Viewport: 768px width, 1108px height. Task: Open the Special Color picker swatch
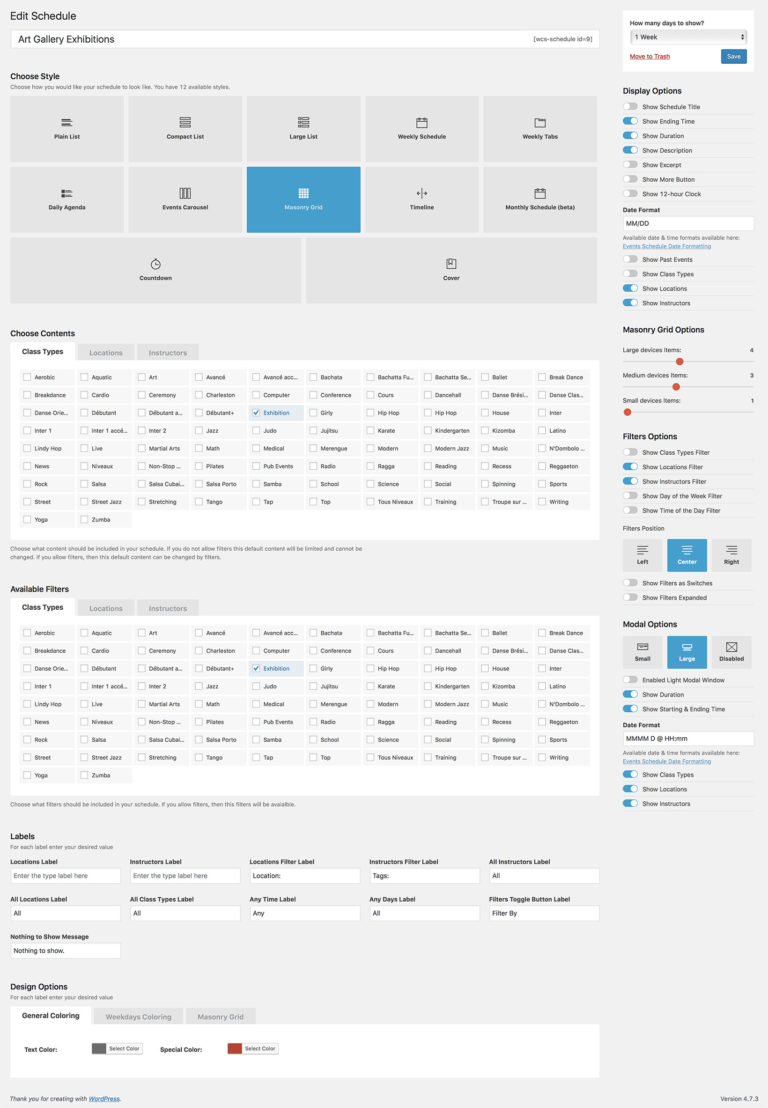pyautogui.click(x=235, y=1049)
